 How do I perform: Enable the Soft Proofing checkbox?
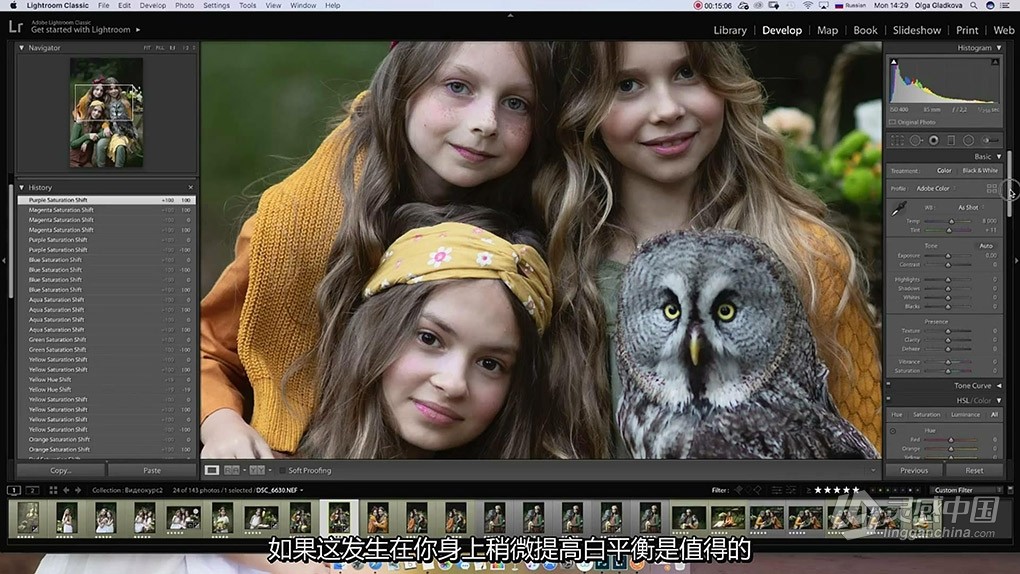point(282,470)
